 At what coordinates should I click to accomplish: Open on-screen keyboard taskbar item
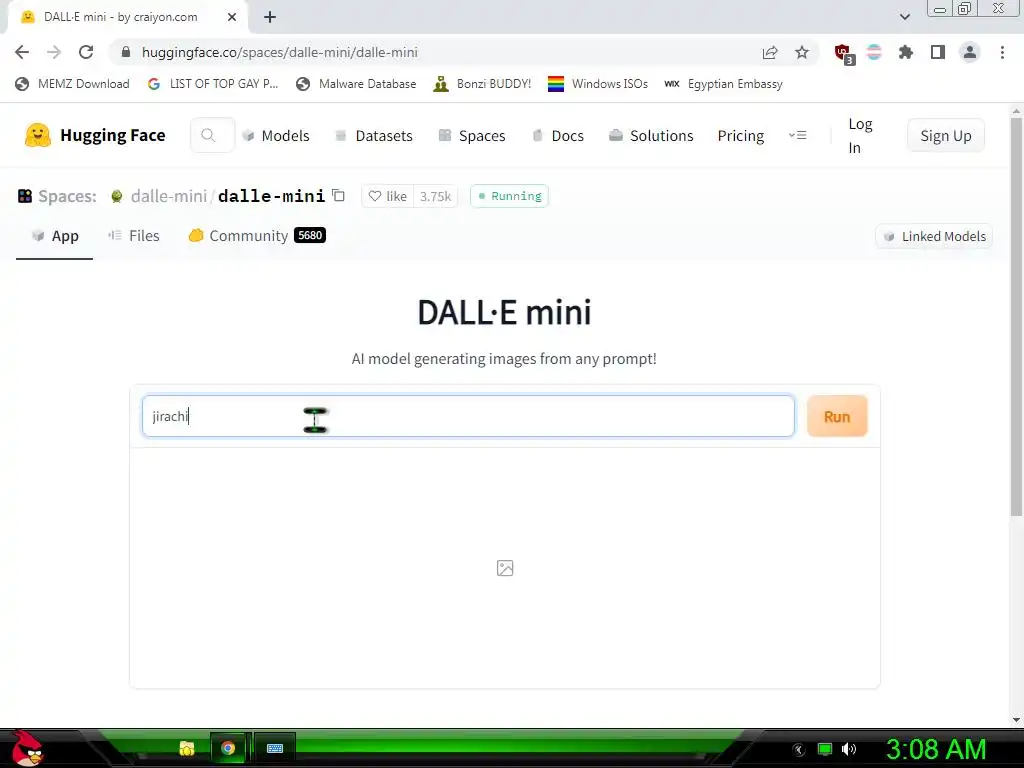(275, 748)
